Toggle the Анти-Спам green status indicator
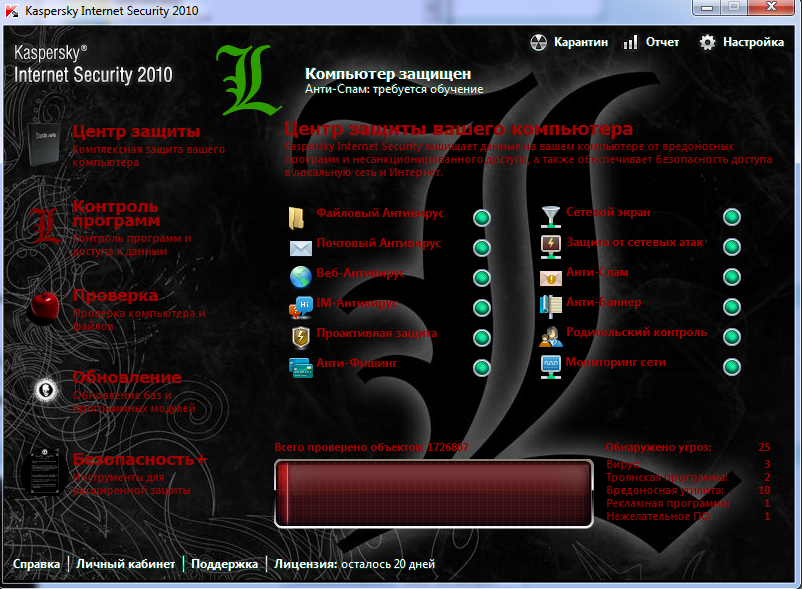Viewport: 802px width, 589px height. 732,277
